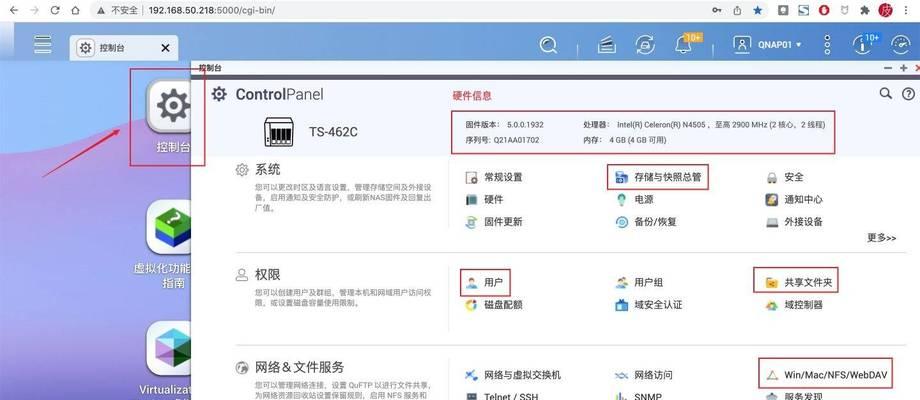Viewport: 920px width, 400px height.
Task: Open 硬件 hardware settings
Action: tap(484, 199)
